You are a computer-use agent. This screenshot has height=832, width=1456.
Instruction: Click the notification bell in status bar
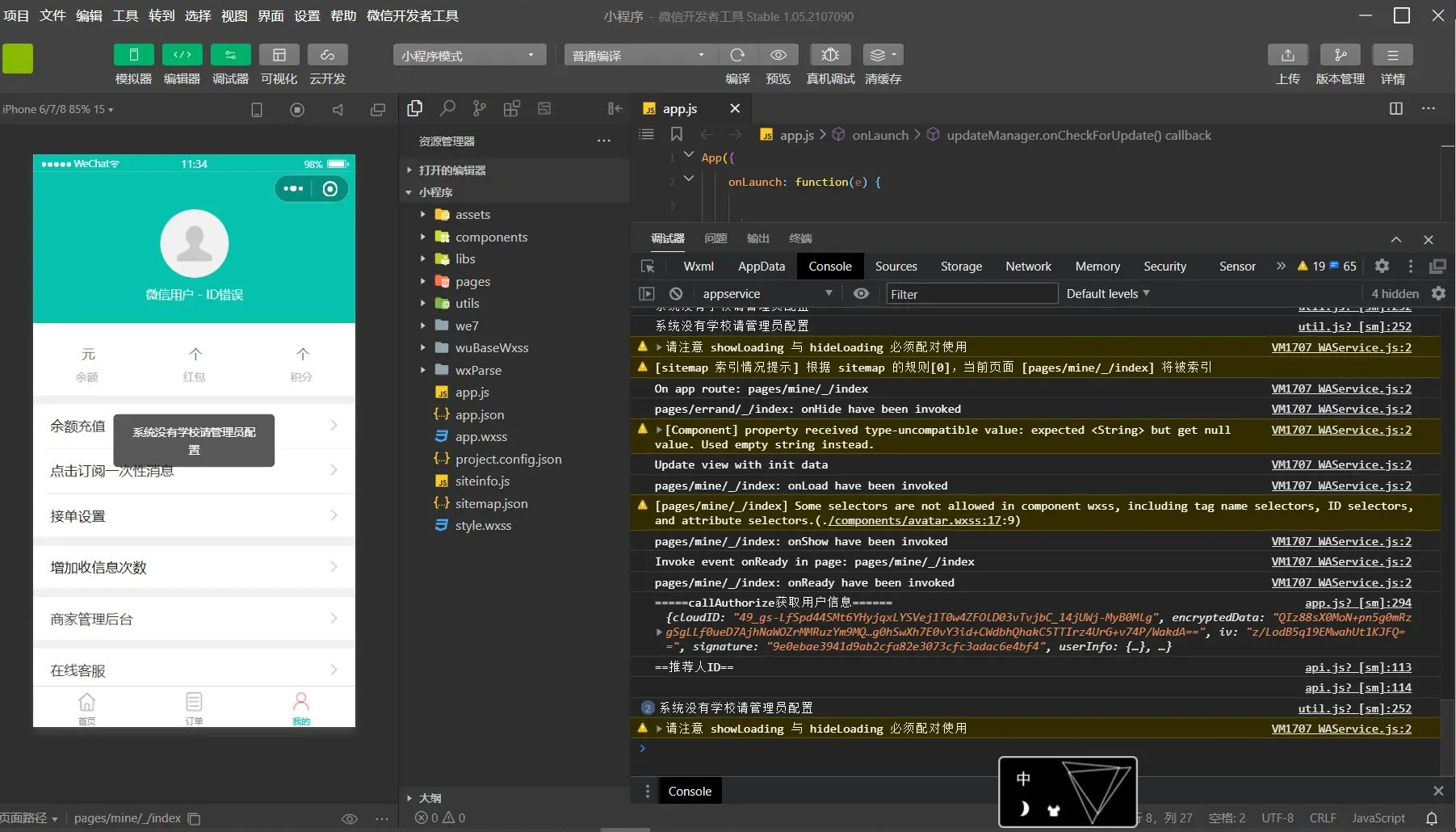[1432, 818]
